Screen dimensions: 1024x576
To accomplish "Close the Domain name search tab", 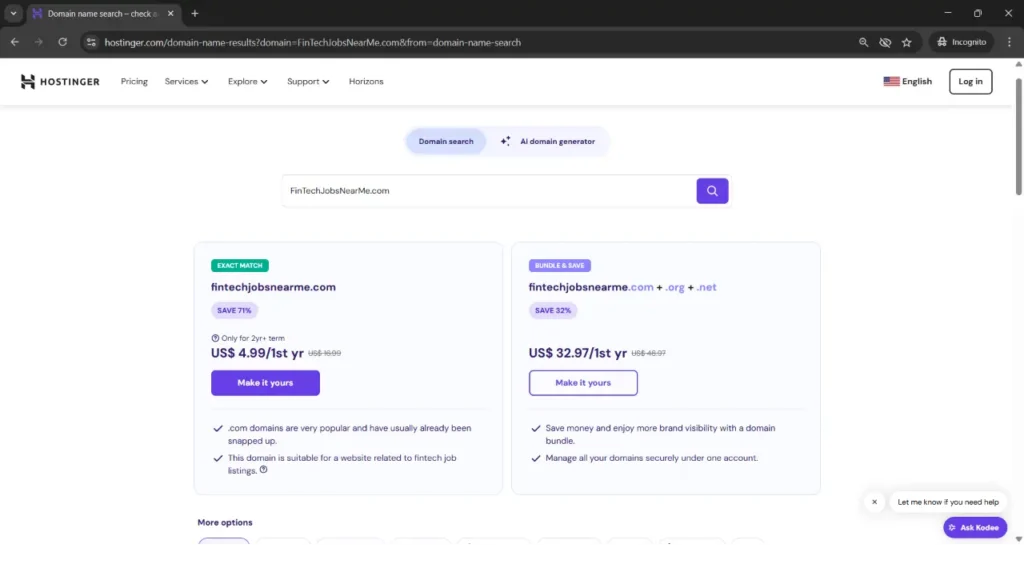I will coord(170,13).
